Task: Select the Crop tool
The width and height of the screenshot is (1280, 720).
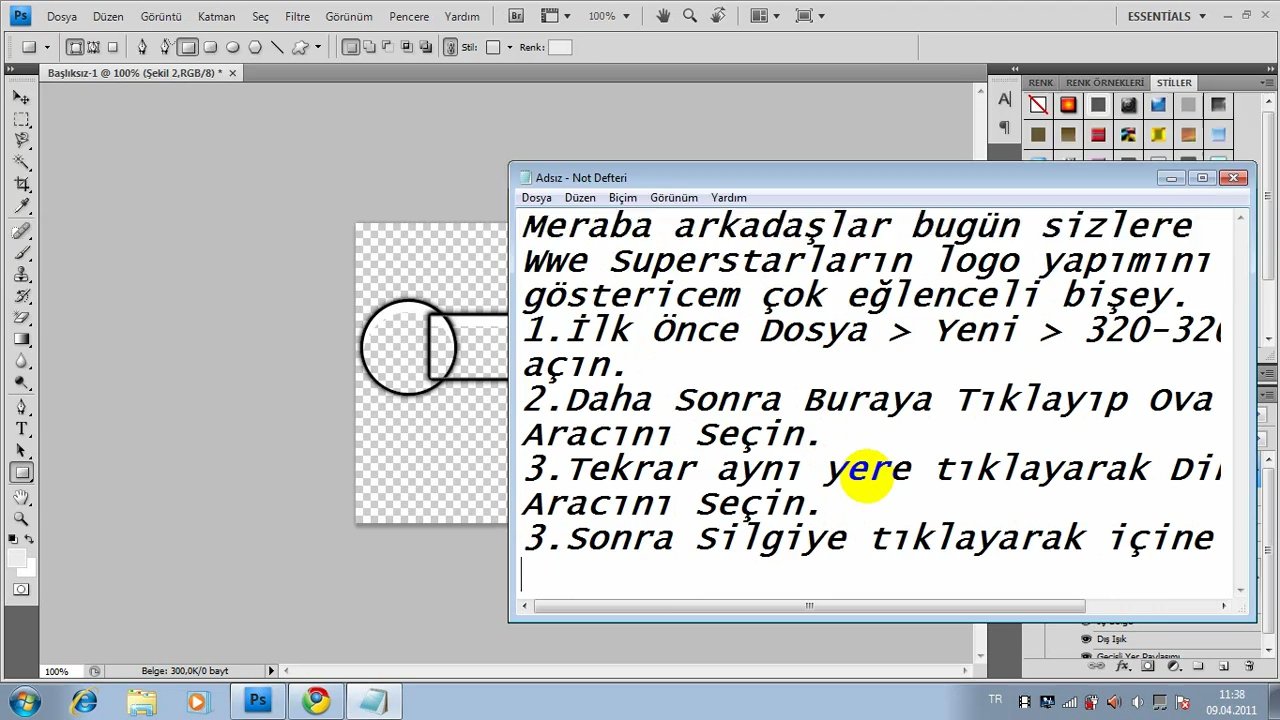Action: [x=21, y=184]
